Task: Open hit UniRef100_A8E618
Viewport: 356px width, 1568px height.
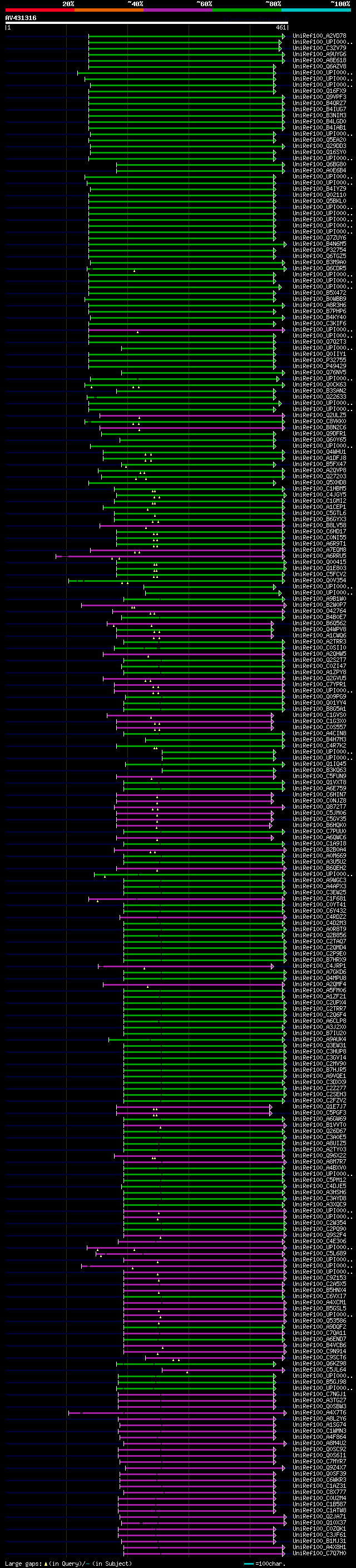Action: (x=319, y=60)
